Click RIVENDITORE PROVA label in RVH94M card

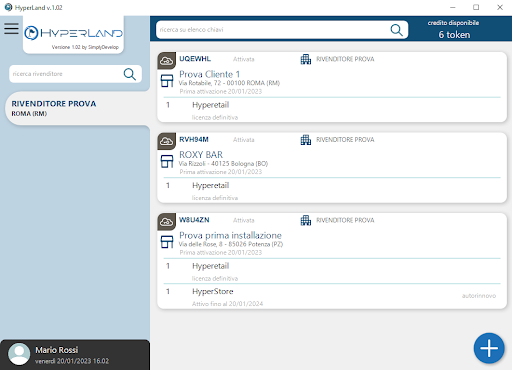[345, 140]
